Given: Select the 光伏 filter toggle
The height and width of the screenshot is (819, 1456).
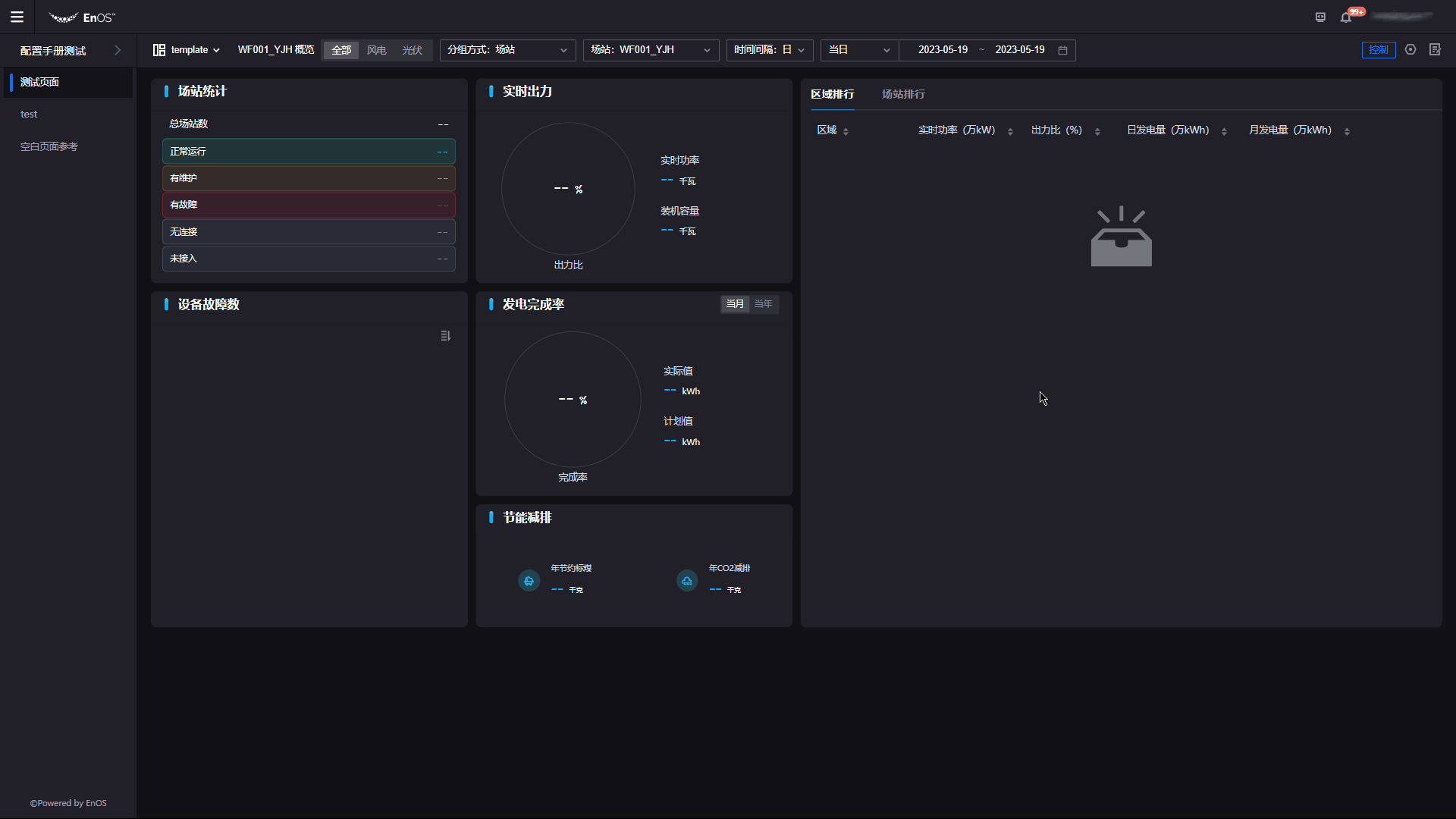Looking at the screenshot, I should [412, 50].
